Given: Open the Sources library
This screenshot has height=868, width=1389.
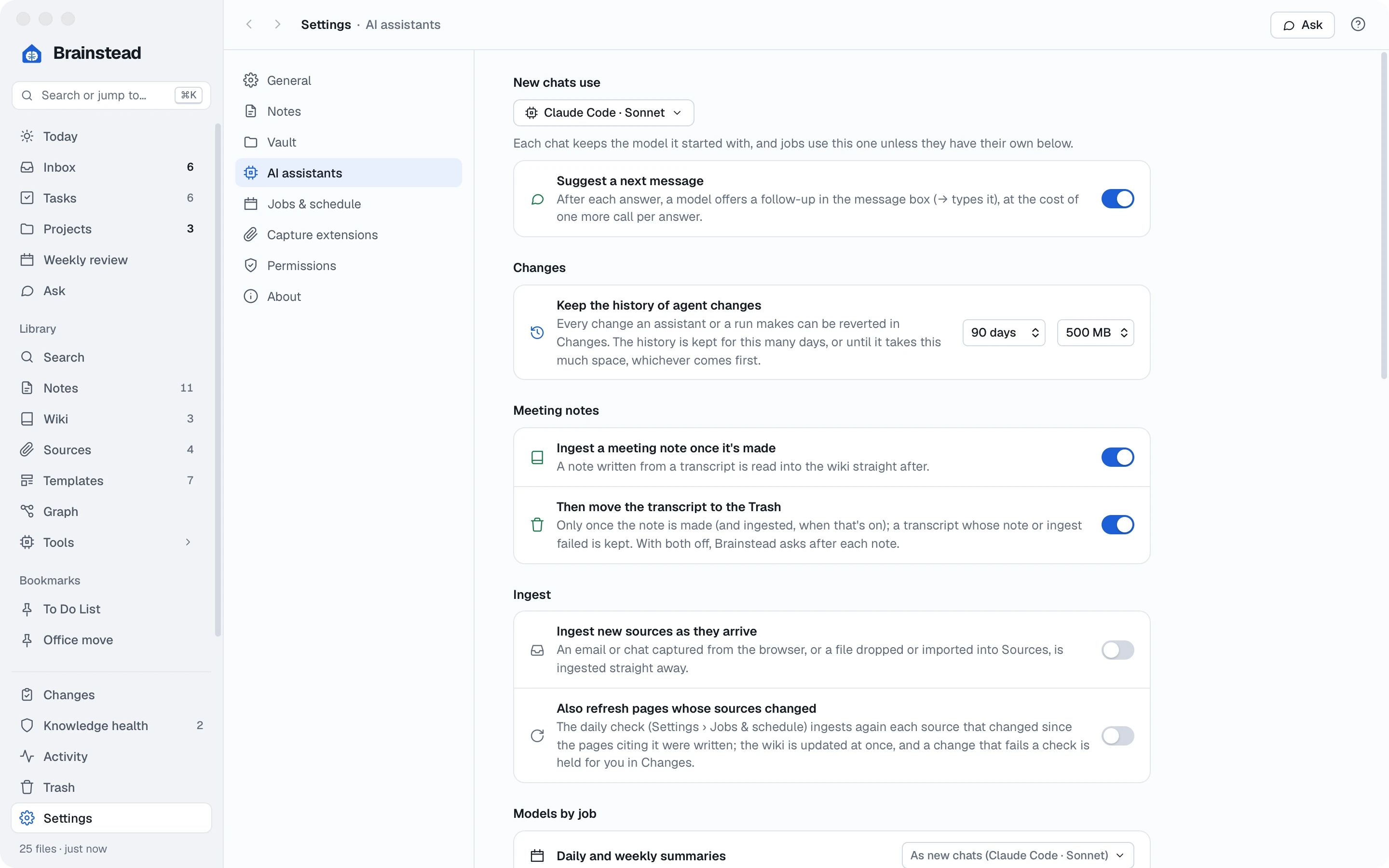Looking at the screenshot, I should click(111, 449).
